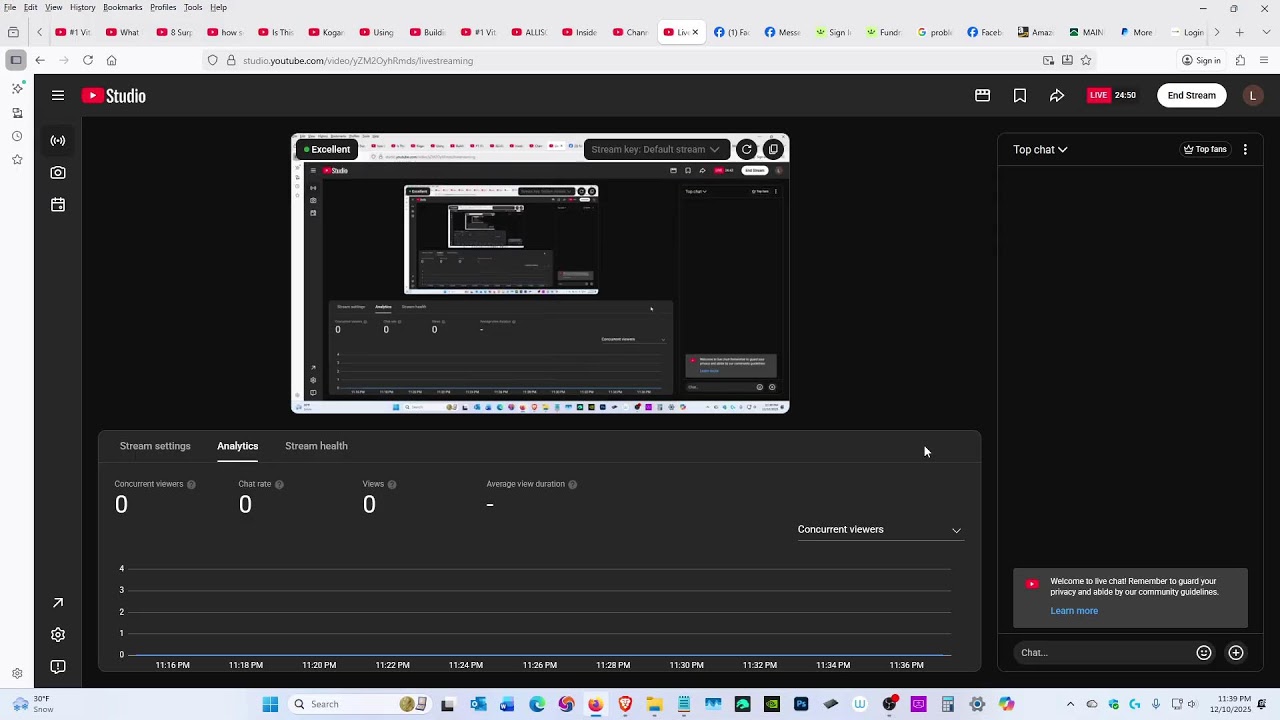Click help icon next to Chat rate
The height and width of the screenshot is (720, 1280).
(x=279, y=485)
